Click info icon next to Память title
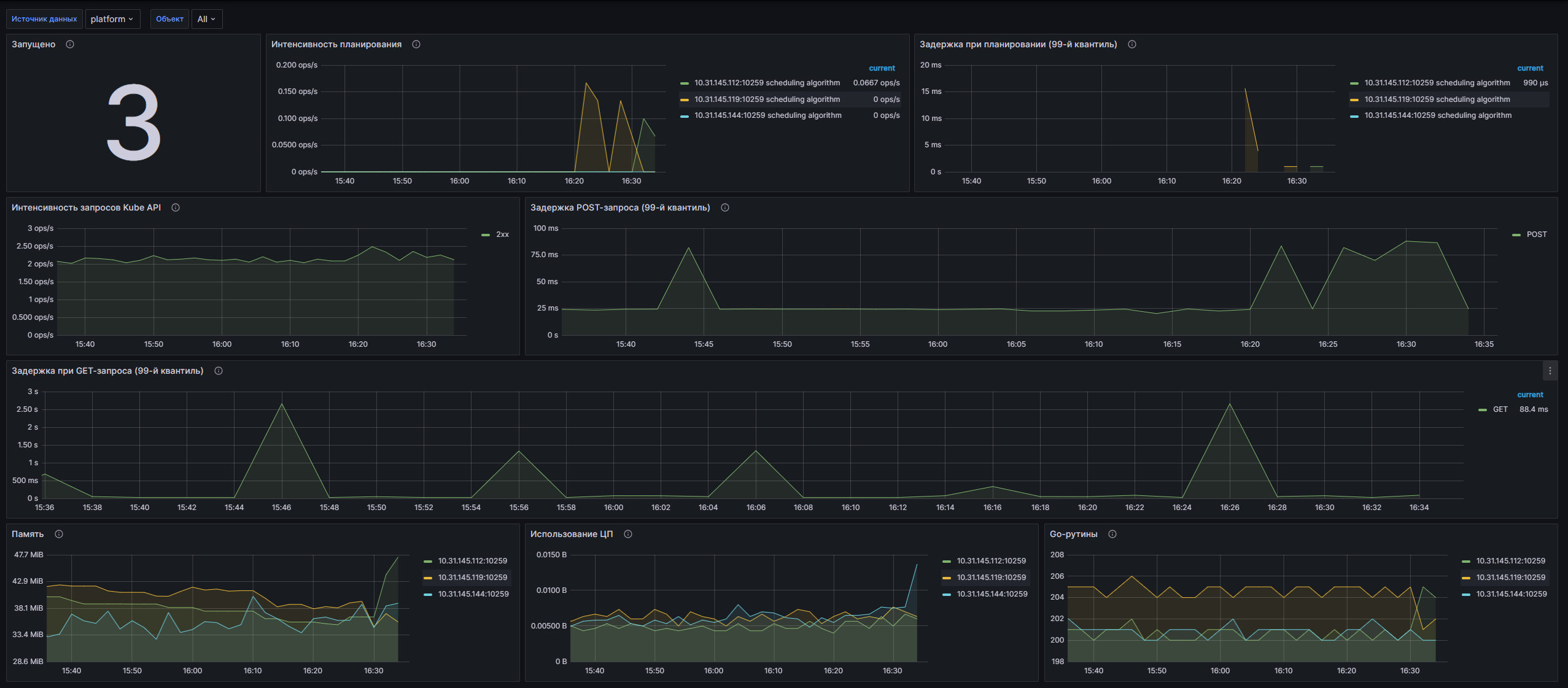Image resolution: width=1568 pixels, height=688 pixels. click(x=59, y=534)
